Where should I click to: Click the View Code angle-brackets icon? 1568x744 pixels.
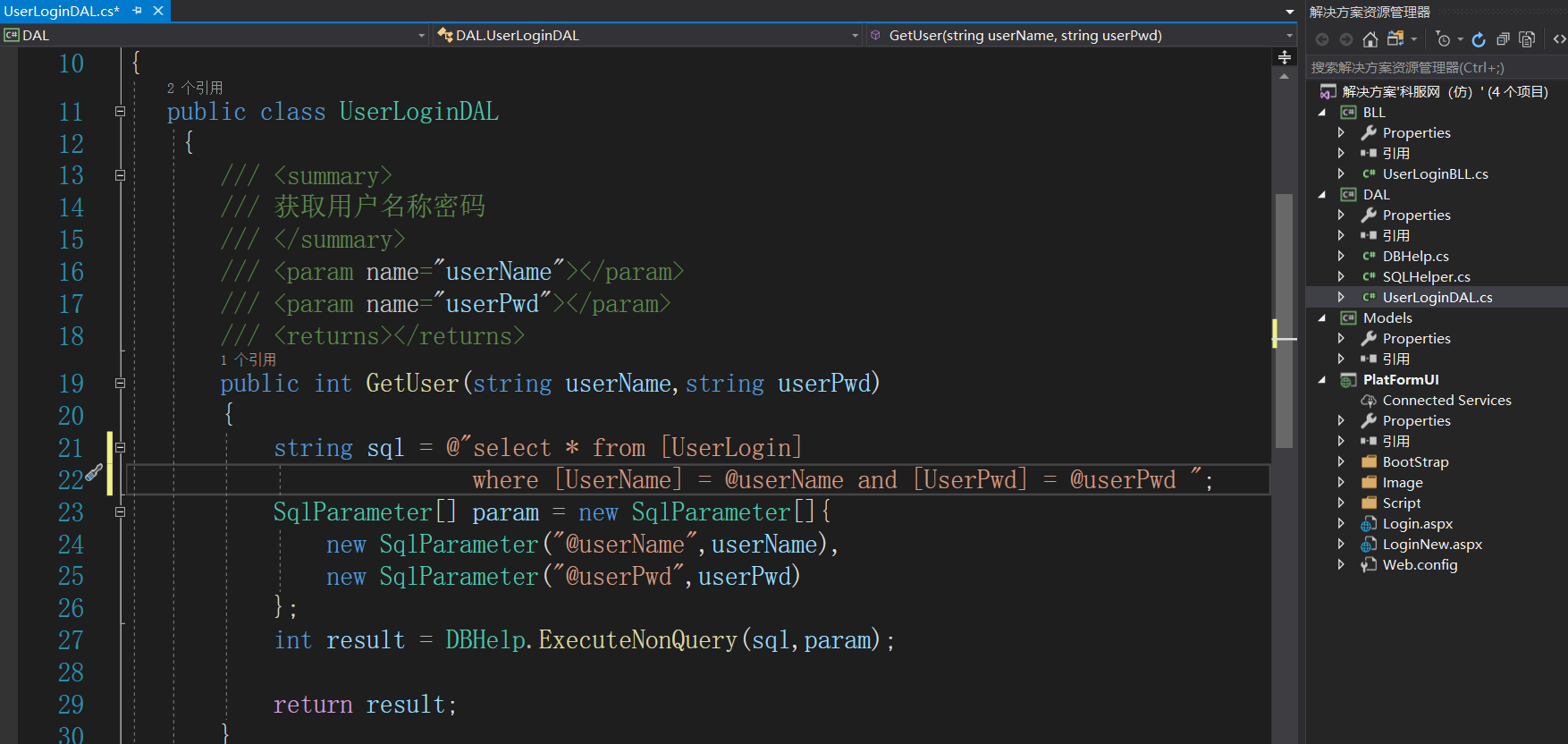click(x=1559, y=39)
